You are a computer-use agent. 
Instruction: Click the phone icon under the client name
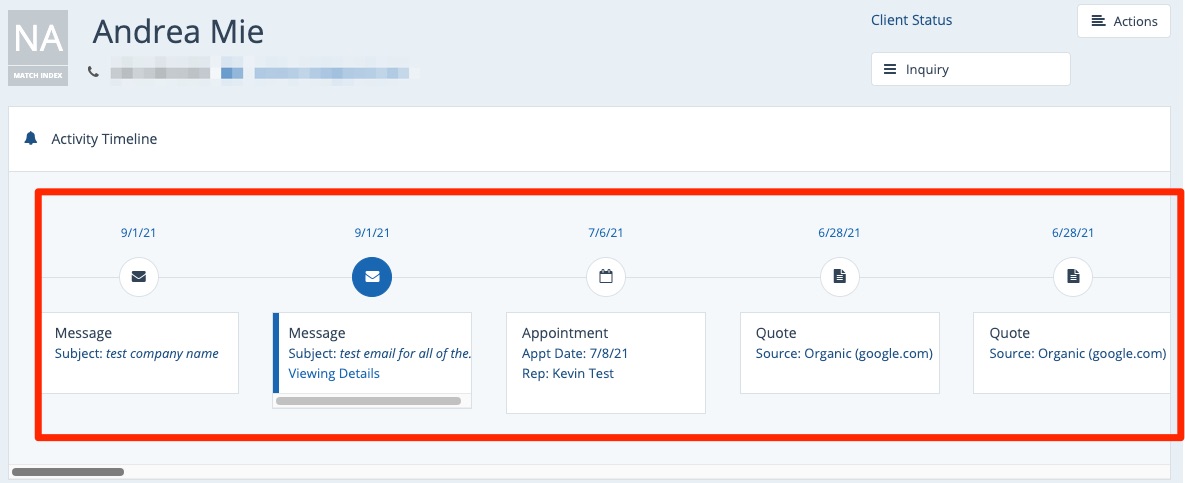tap(94, 72)
